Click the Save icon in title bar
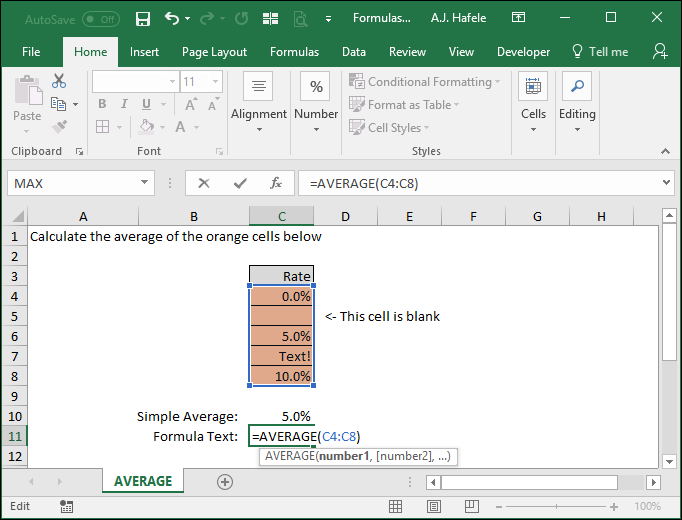682x520 pixels. tap(143, 19)
